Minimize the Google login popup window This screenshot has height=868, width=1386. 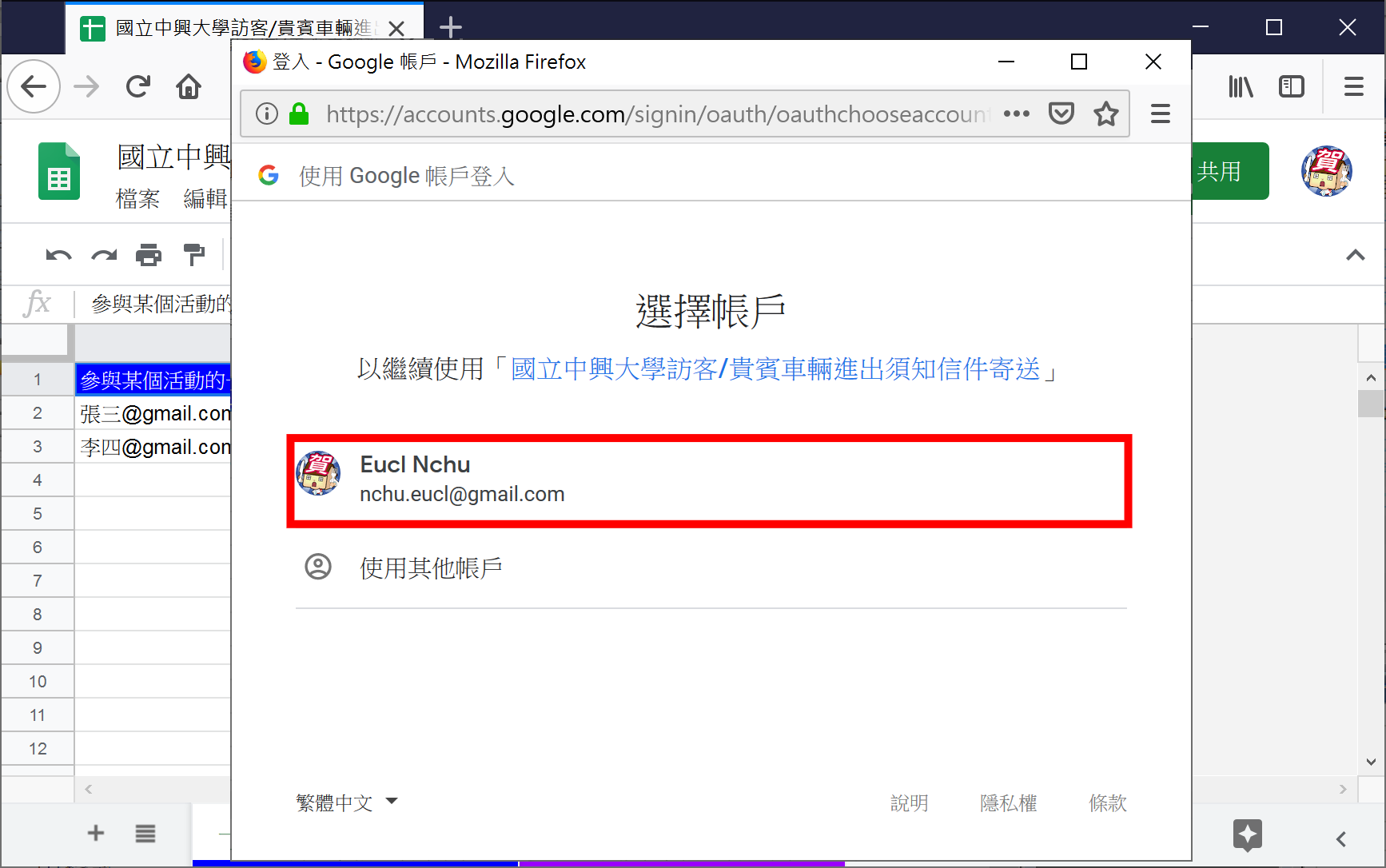tap(1006, 62)
